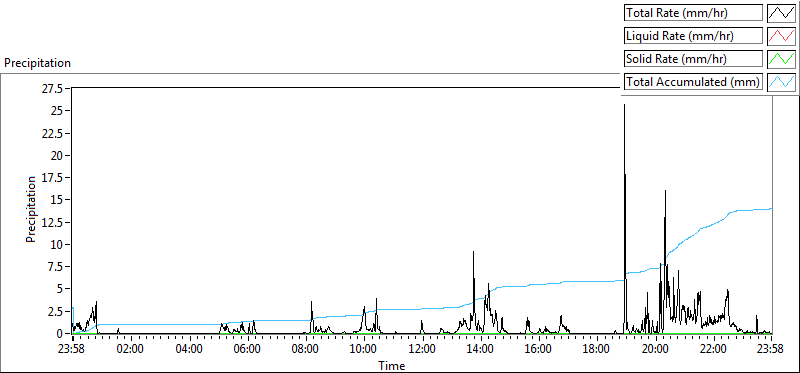Viewport: 800px width, 373px height.
Task: Click the 0 minimum y-axis value
Action: click(60, 333)
